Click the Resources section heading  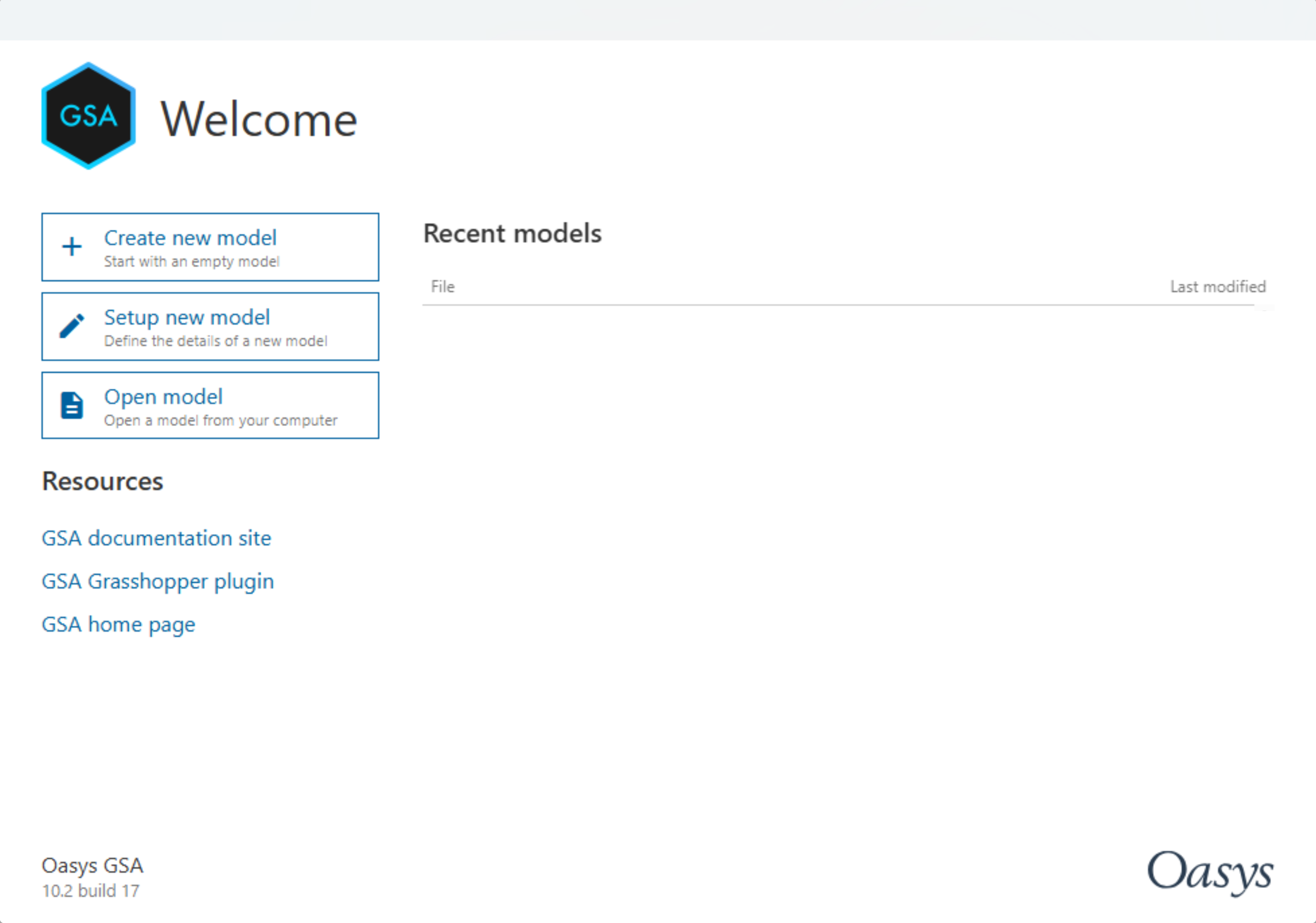102,481
